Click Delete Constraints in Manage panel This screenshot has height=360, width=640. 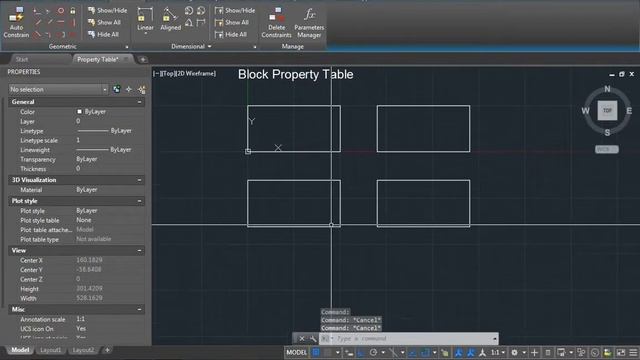point(276,22)
